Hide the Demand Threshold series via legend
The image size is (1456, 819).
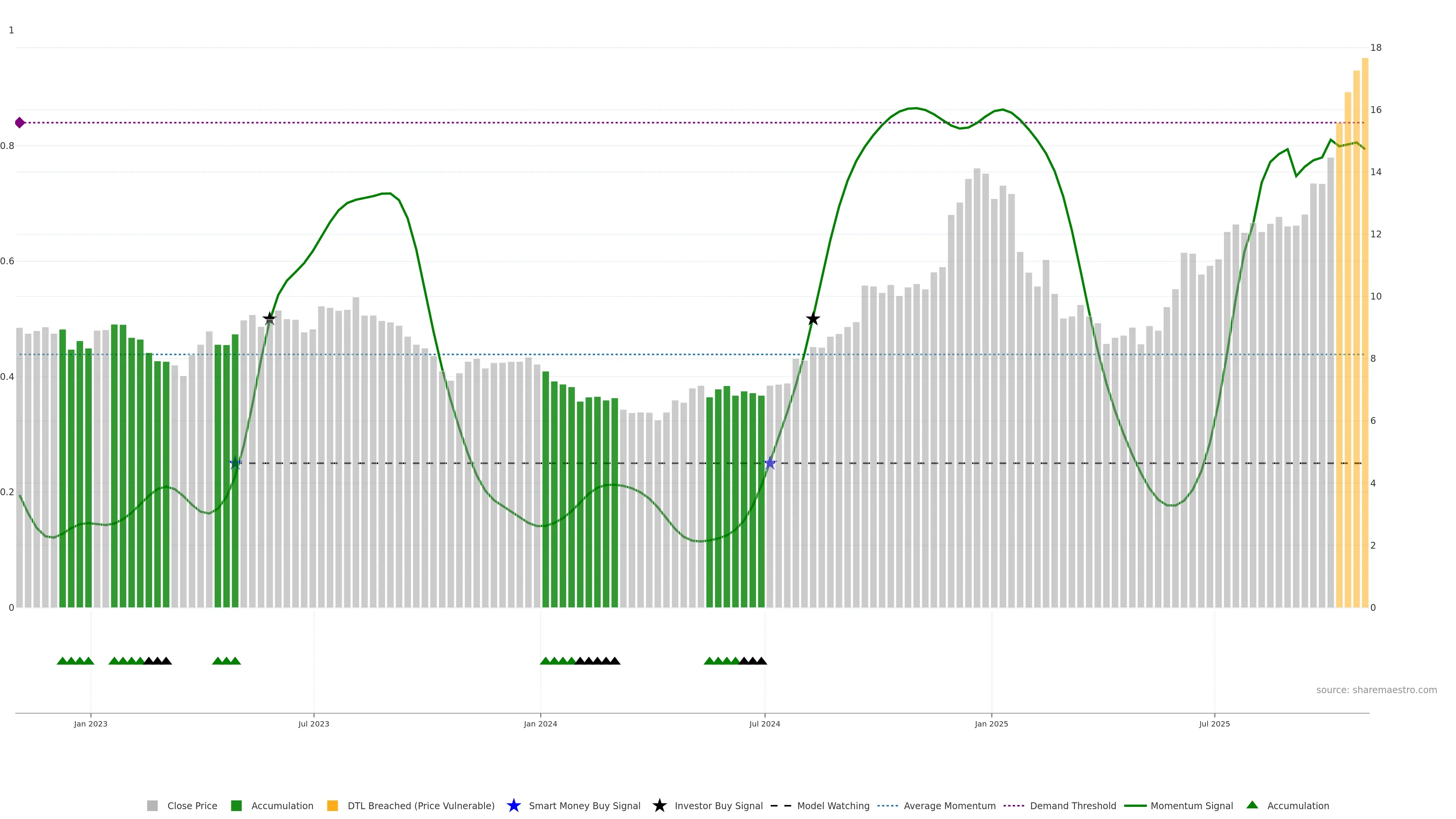click(x=1072, y=806)
